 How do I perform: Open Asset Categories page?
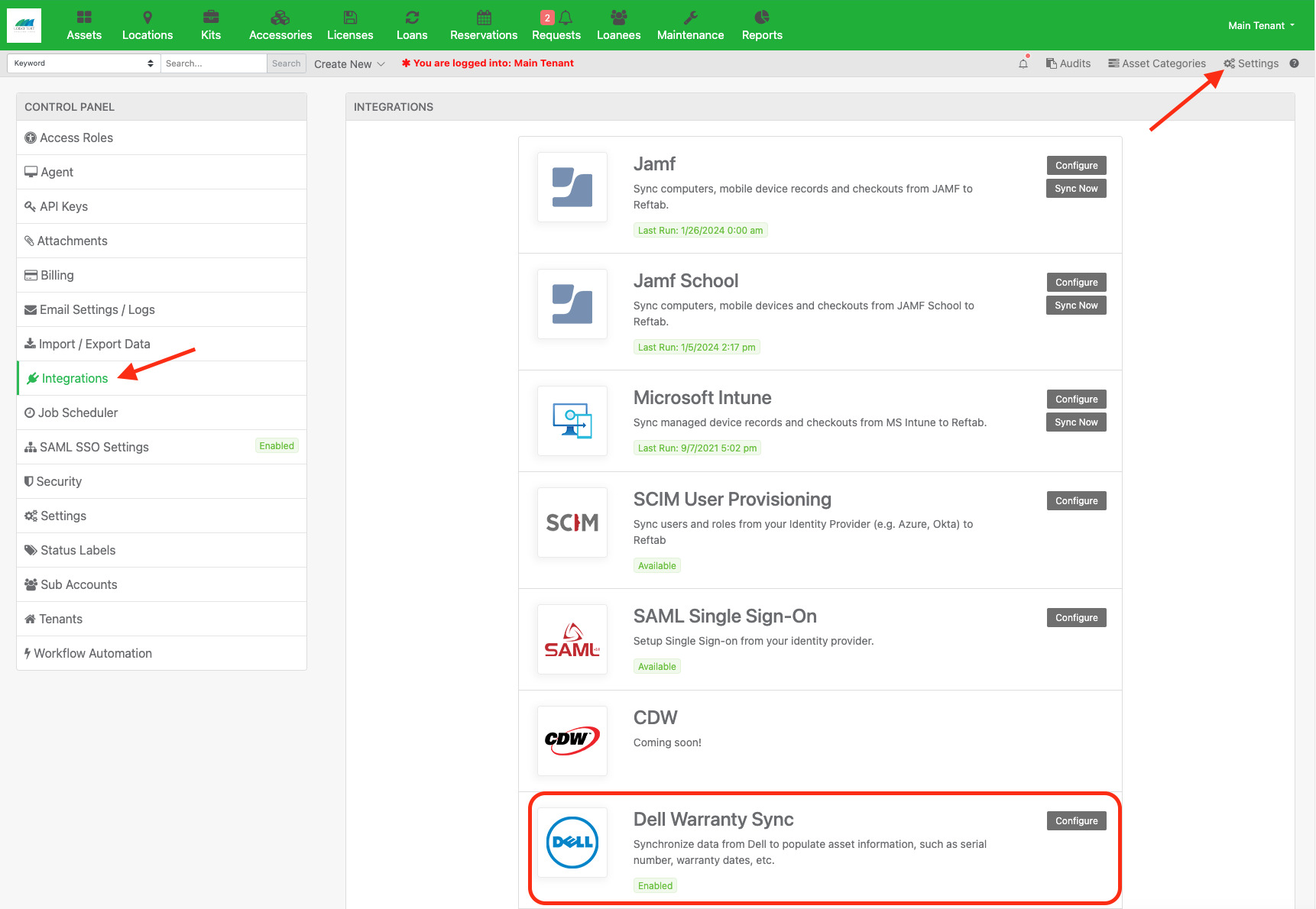pos(1157,63)
